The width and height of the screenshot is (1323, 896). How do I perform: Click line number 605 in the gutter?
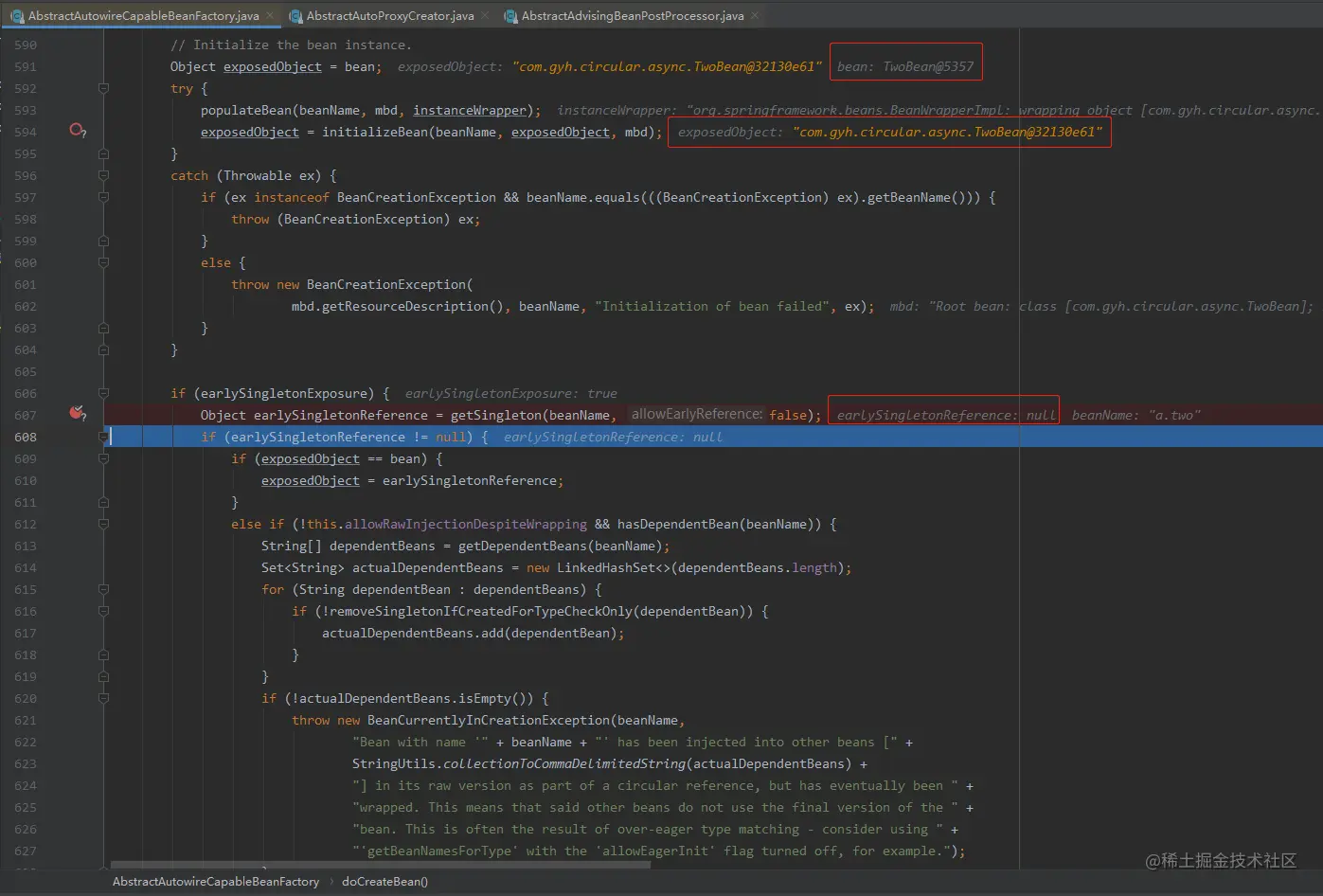(x=26, y=371)
